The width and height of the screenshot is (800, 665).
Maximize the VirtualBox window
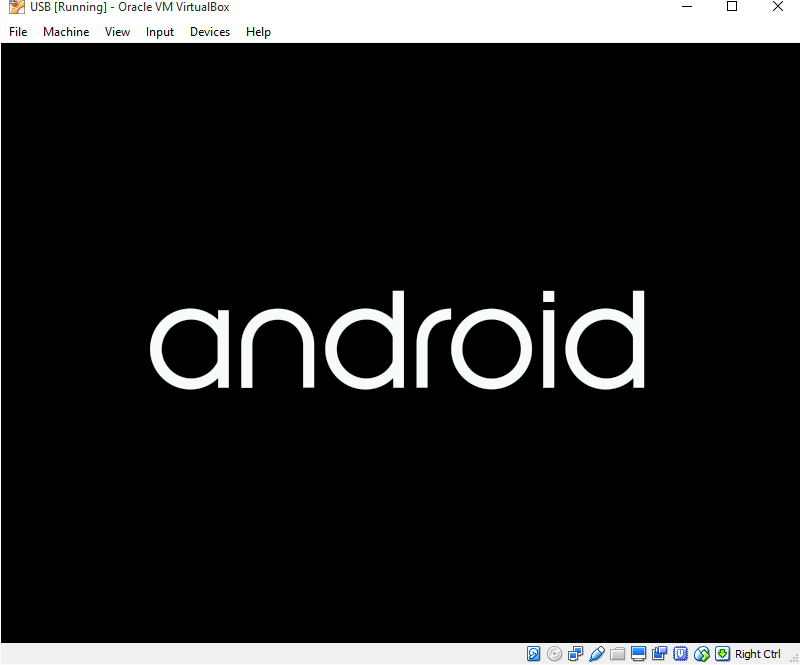(732, 7)
